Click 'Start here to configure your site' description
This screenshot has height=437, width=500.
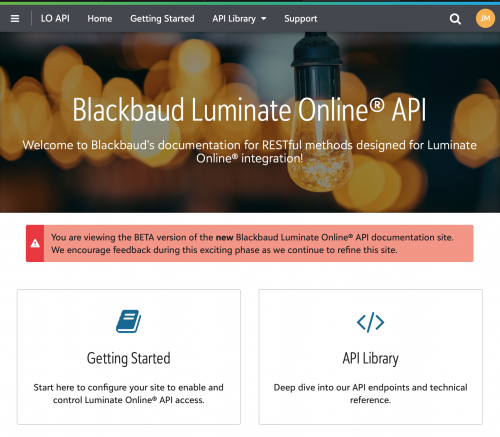129,394
